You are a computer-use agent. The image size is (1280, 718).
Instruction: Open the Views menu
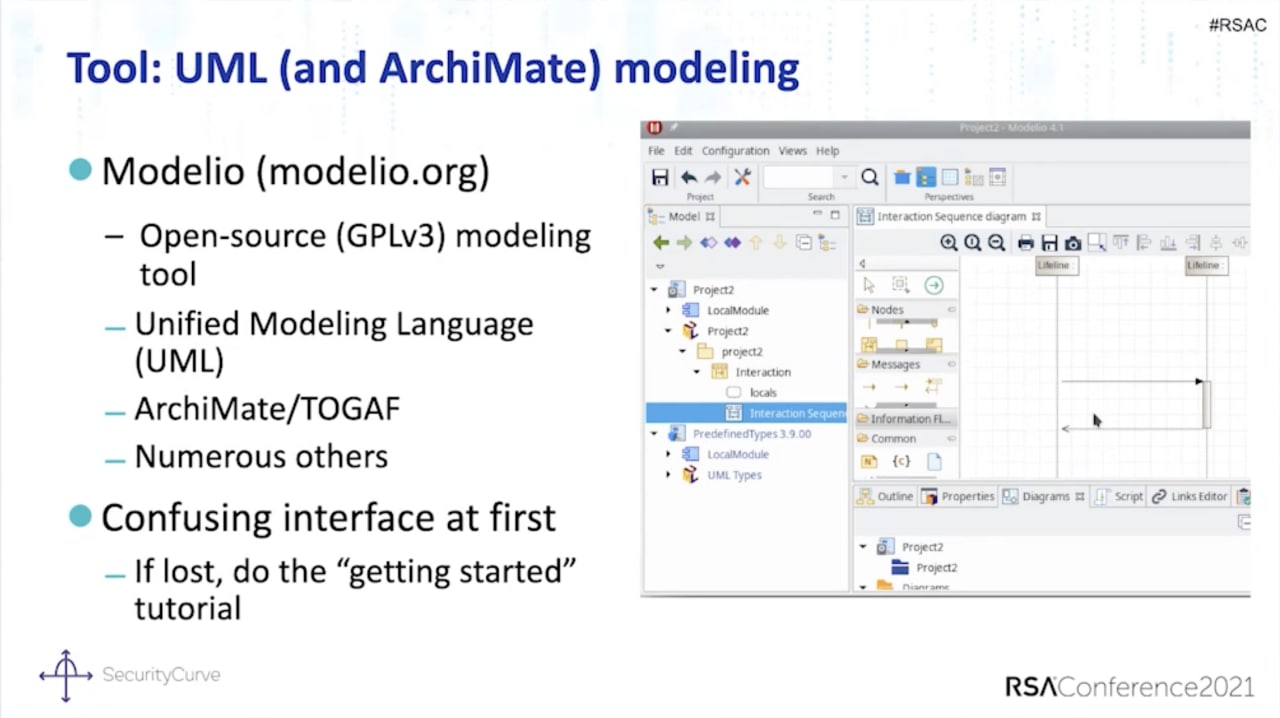(x=793, y=151)
